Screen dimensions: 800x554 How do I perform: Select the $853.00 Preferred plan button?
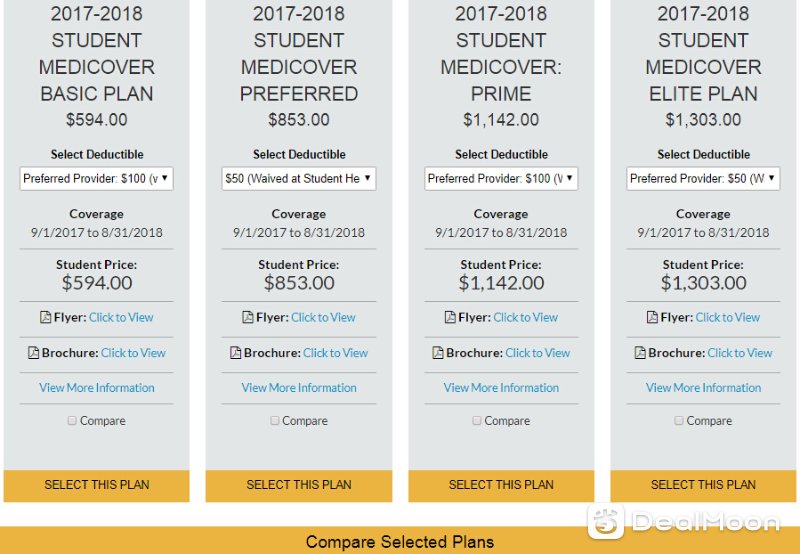click(x=299, y=486)
